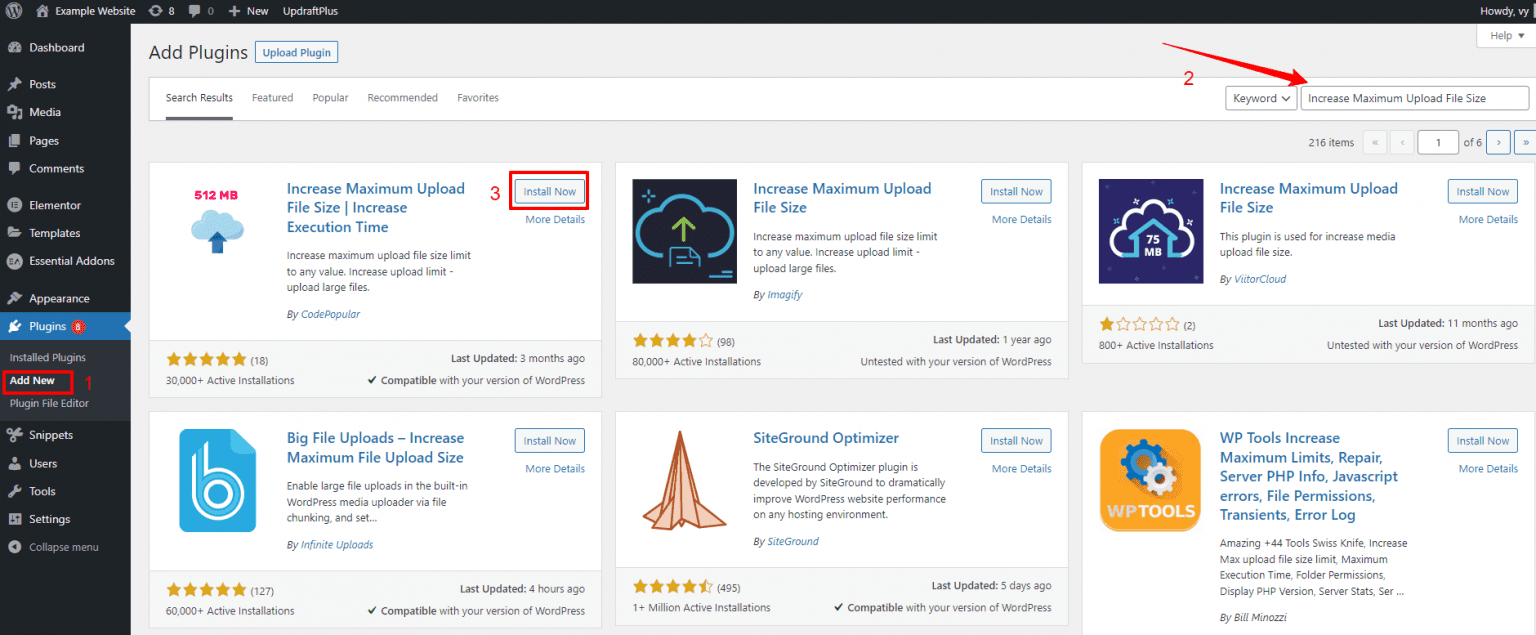Viewport: 1536px width, 635px height.
Task: Open Imagify author link
Action: pos(784,295)
